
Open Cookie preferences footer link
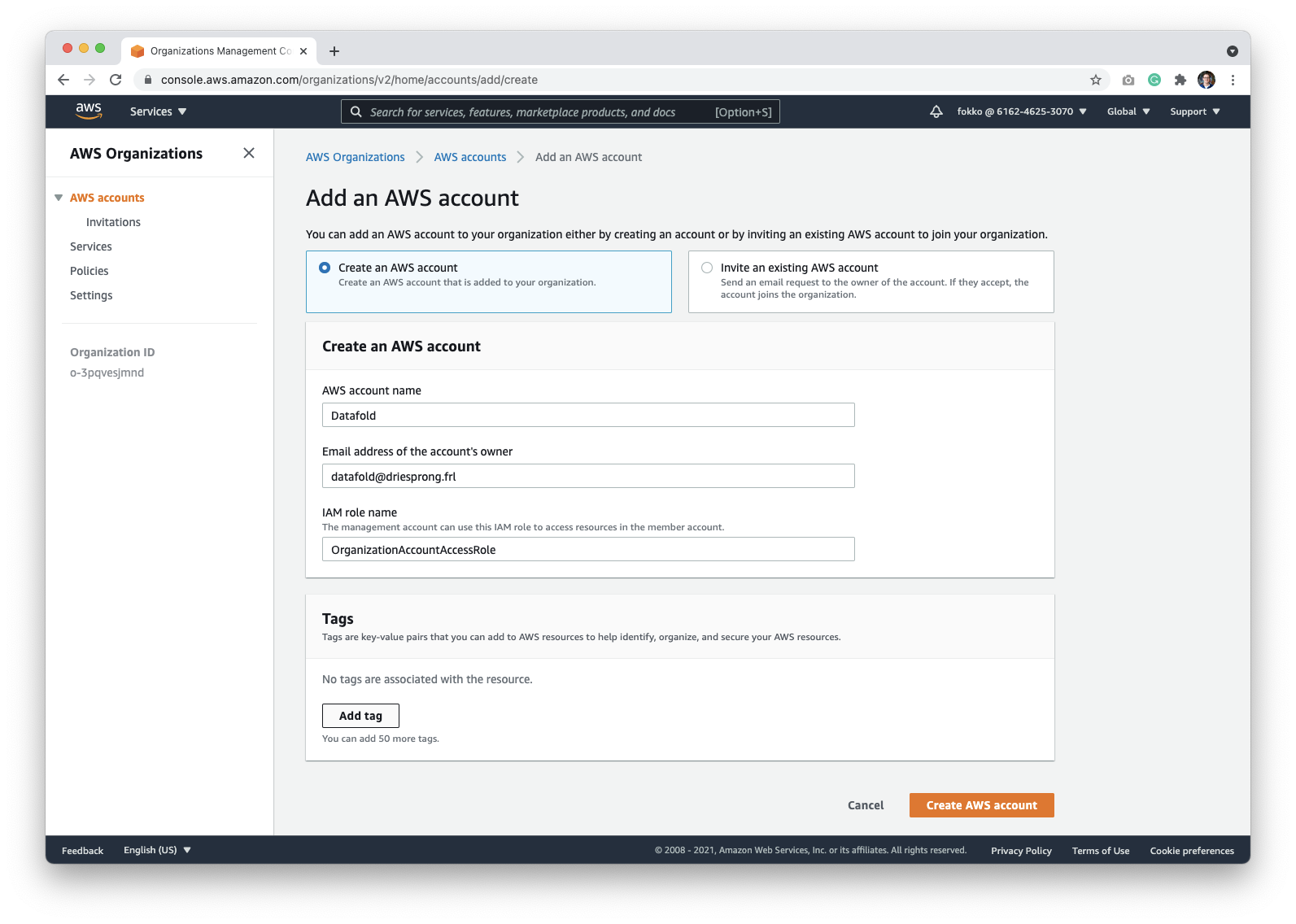click(1192, 851)
